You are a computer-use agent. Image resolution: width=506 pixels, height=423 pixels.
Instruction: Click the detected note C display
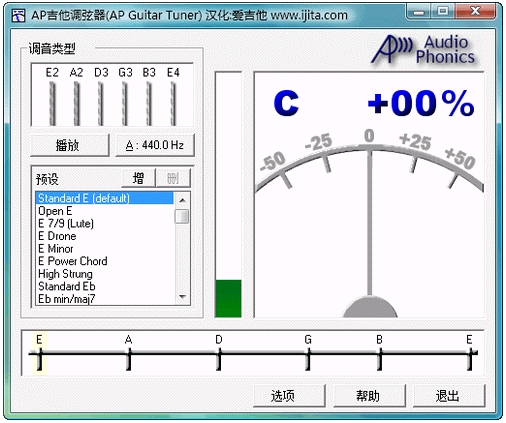tap(286, 103)
